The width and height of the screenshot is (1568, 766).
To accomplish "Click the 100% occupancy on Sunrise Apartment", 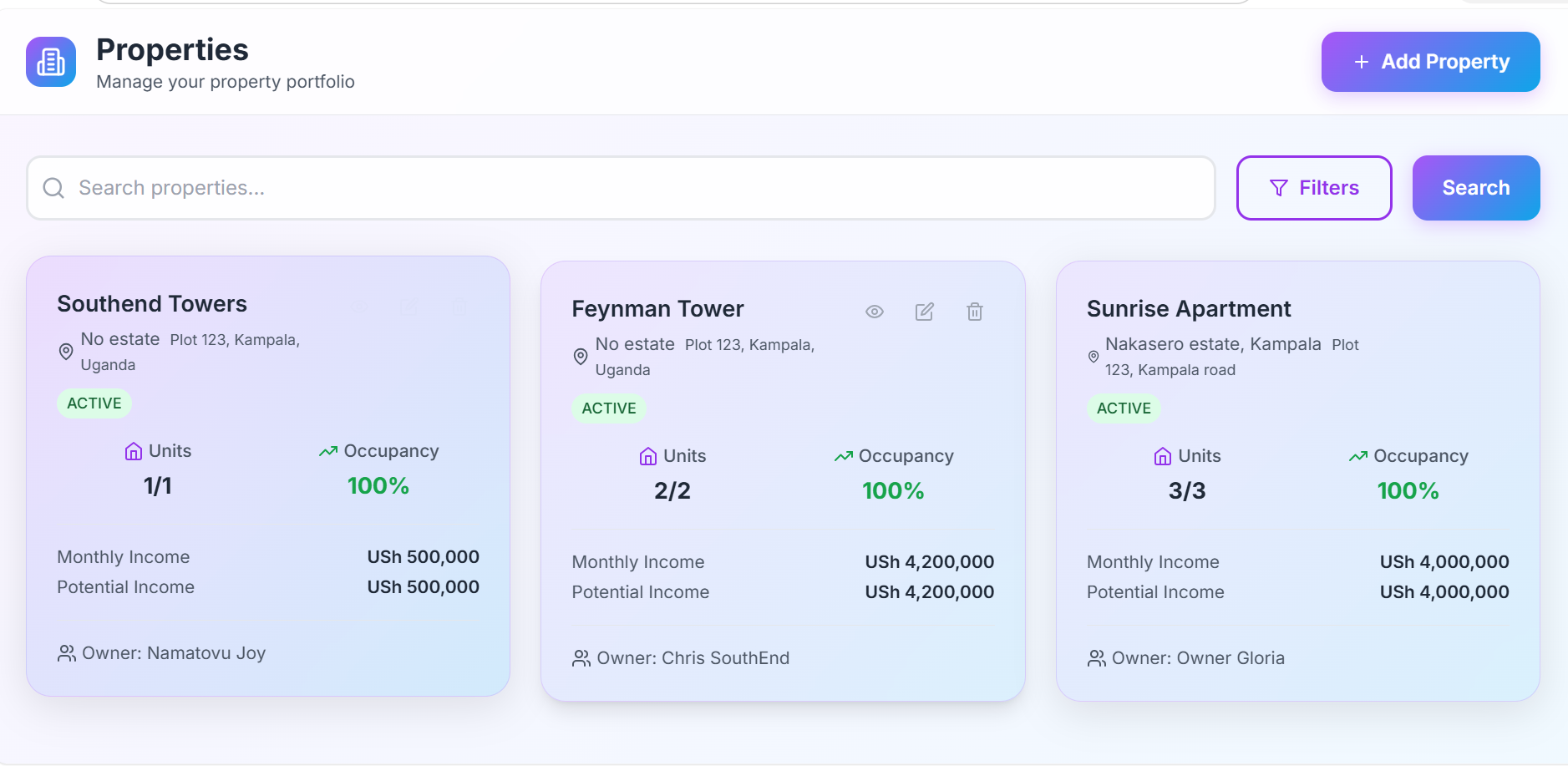I will pos(1408,491).
